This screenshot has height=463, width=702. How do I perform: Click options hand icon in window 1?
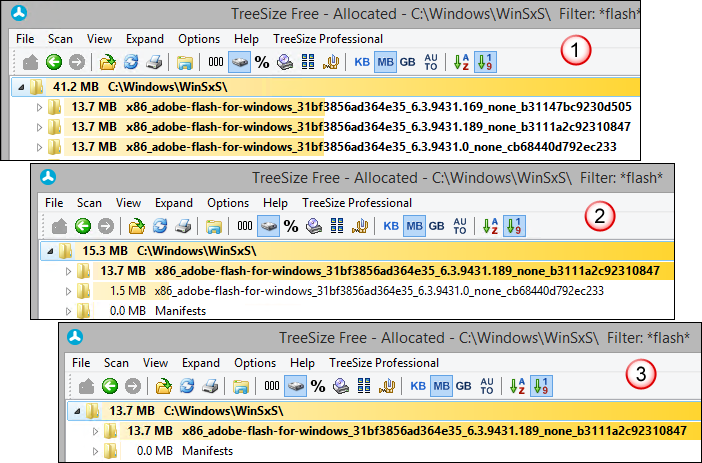pos(331,62)
